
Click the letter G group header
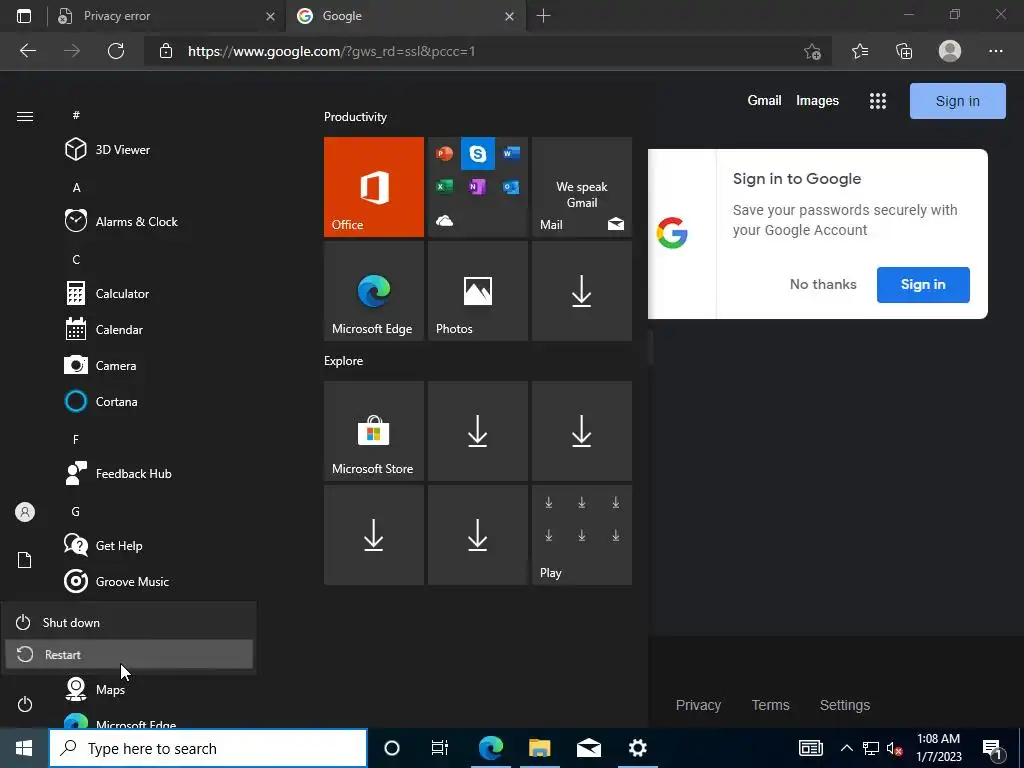76,512
